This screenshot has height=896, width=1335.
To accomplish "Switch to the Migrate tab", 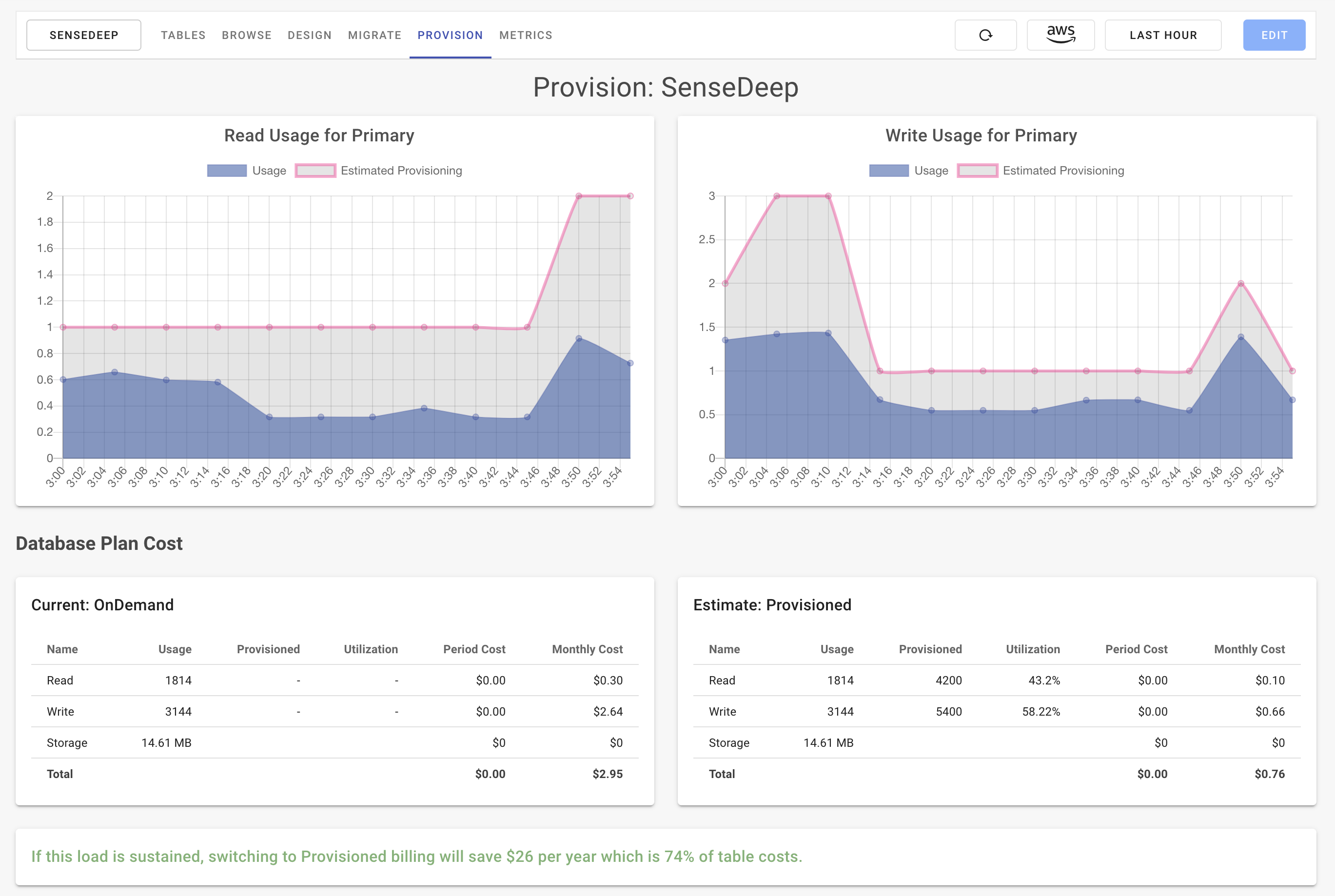I will pyautogui.click(x=375, y=36).
